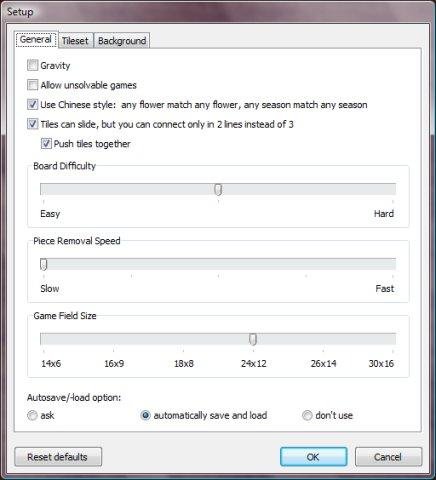Disable Push tiles together checkbox
This screenshot has width=436, height=480.
pyautogui.click(x=46, y=144)
